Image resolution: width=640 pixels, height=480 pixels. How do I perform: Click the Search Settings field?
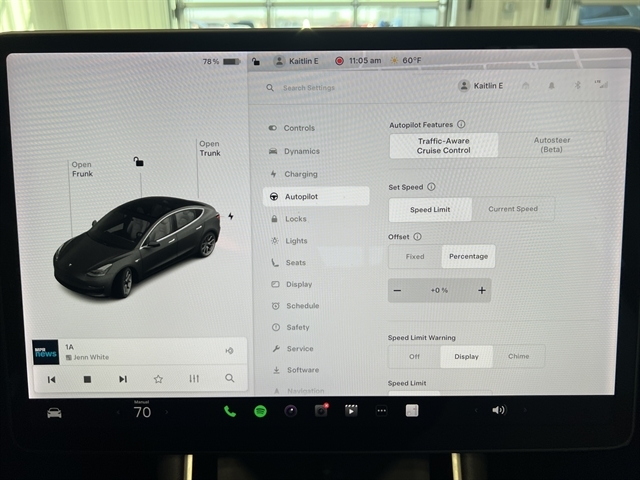[309, 88]
